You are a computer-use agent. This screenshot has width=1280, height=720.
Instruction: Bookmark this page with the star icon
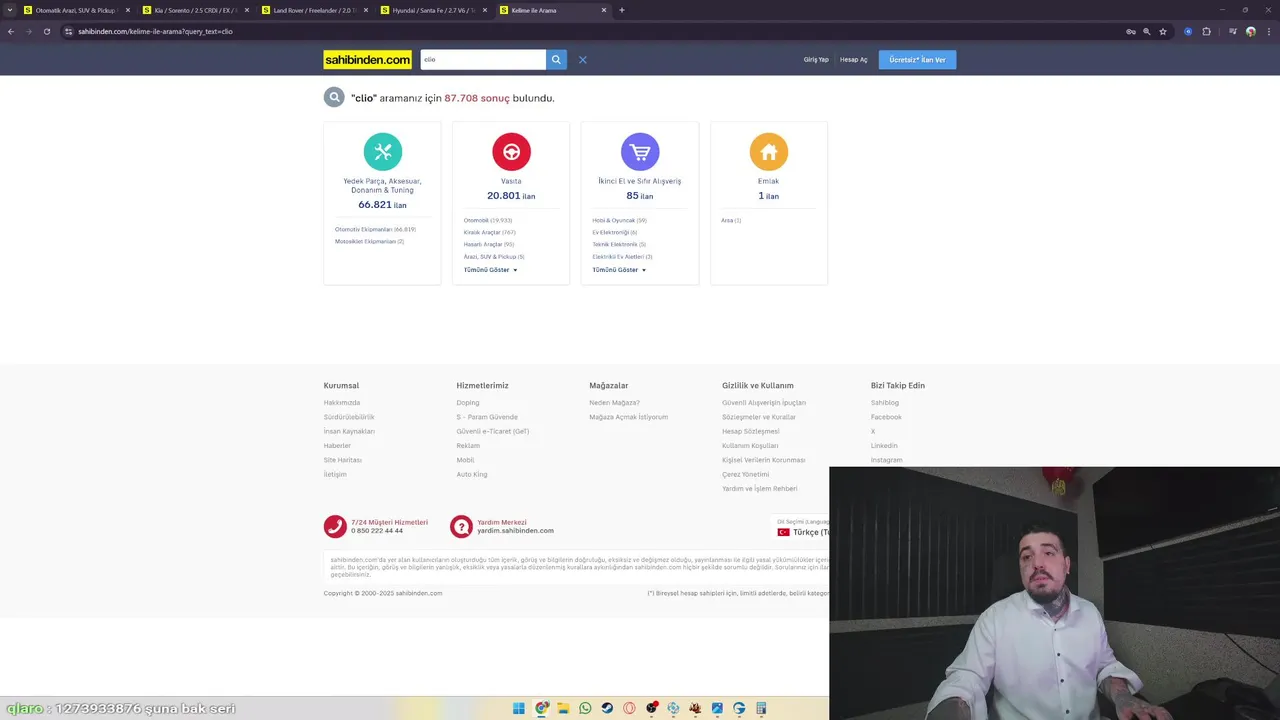pyautogui.click(x=1163, y=31)
